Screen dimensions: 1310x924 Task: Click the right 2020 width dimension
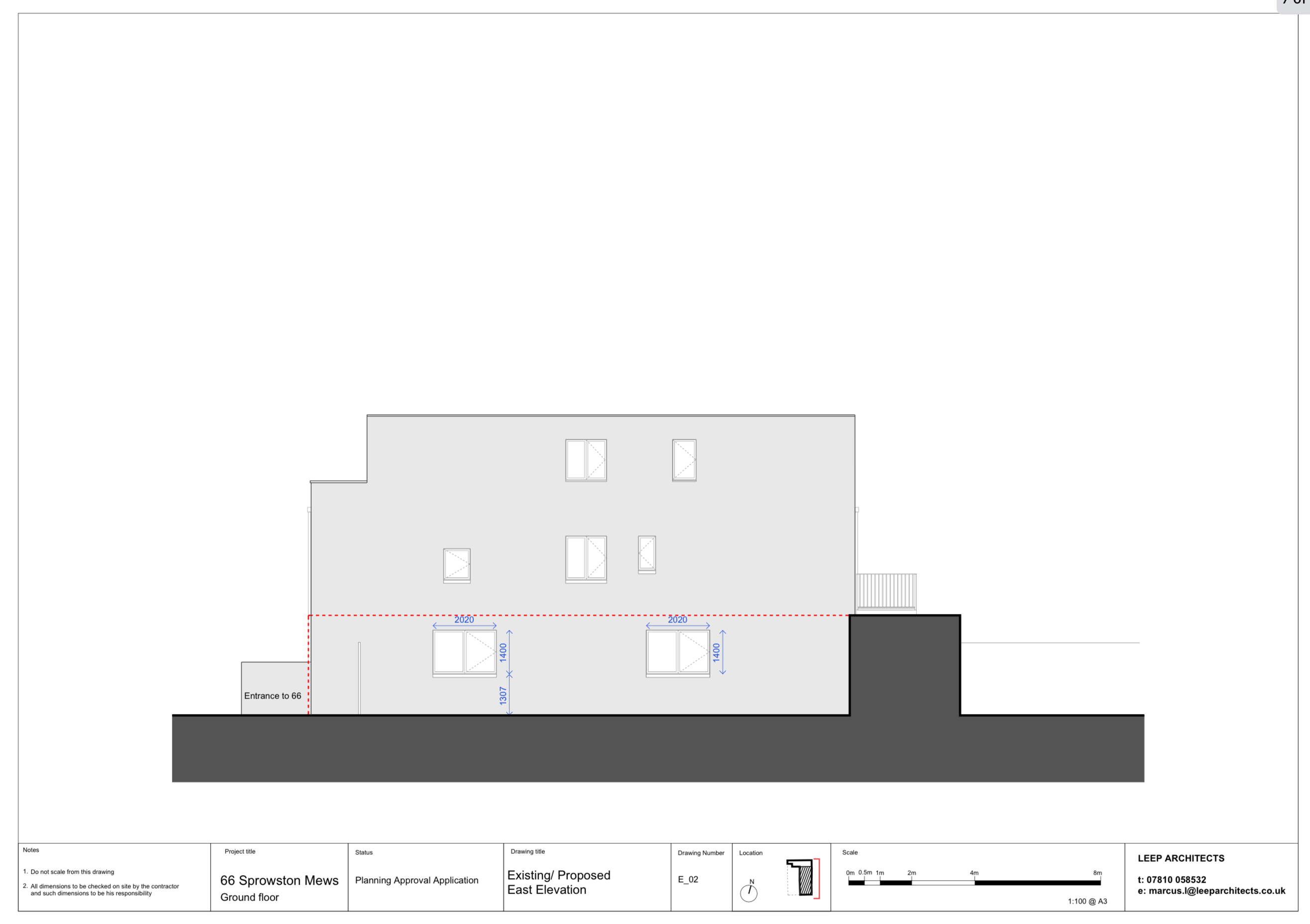[677, 620]
